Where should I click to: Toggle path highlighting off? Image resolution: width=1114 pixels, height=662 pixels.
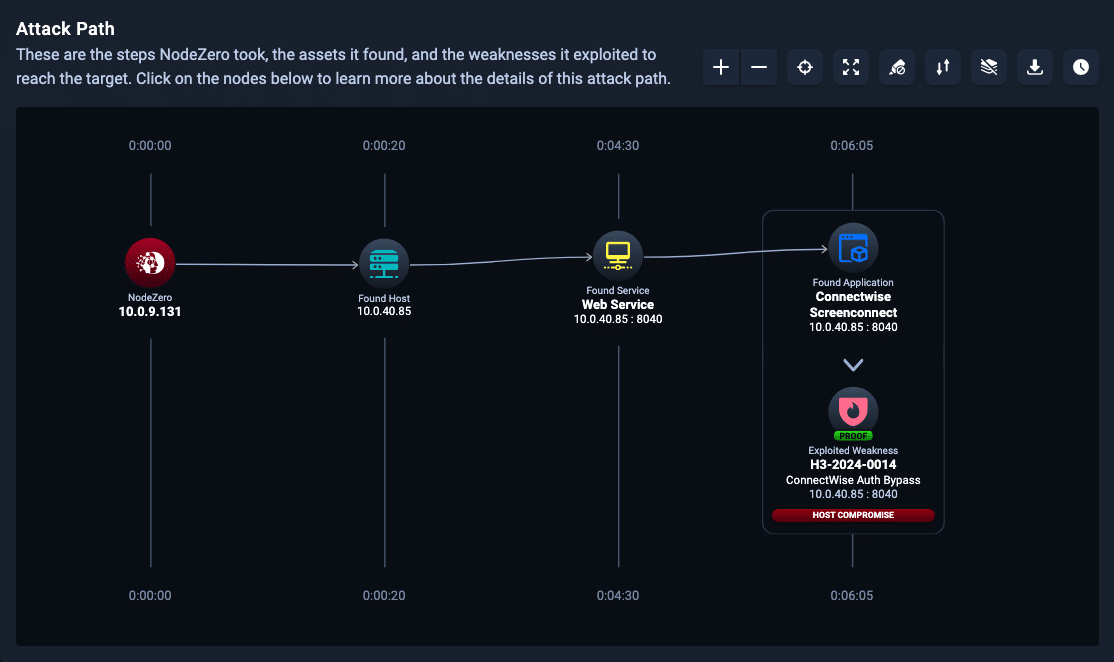pyautogui.click(x=897, y=67)
